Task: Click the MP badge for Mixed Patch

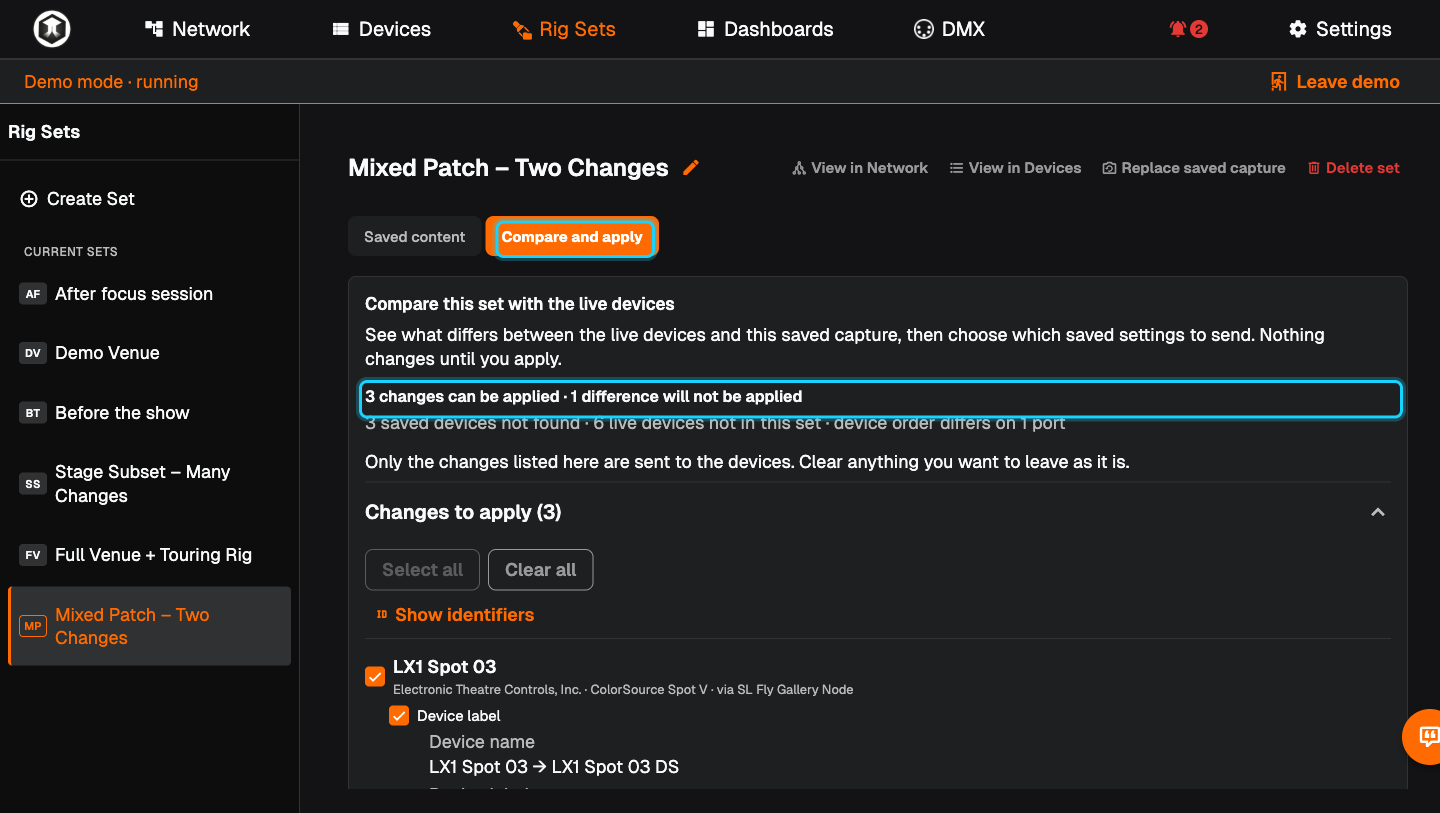Action: tap(33, 626)
